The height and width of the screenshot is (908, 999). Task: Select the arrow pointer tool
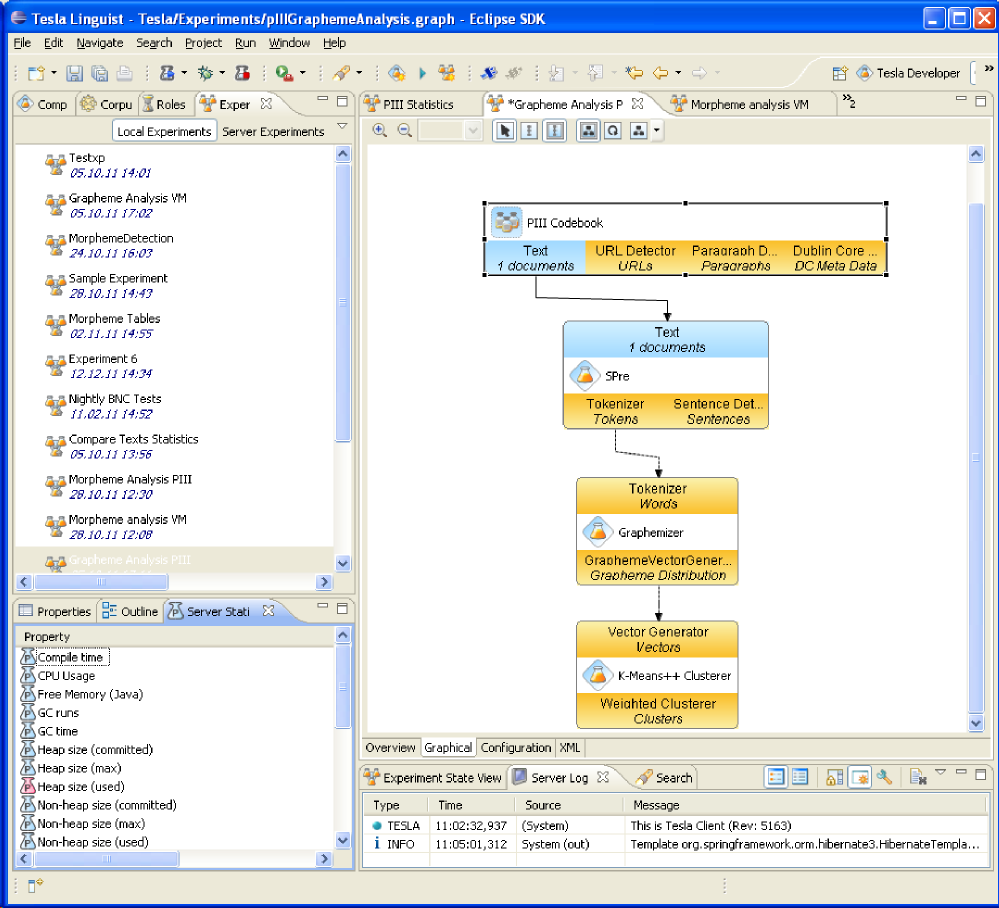point(505,131)
